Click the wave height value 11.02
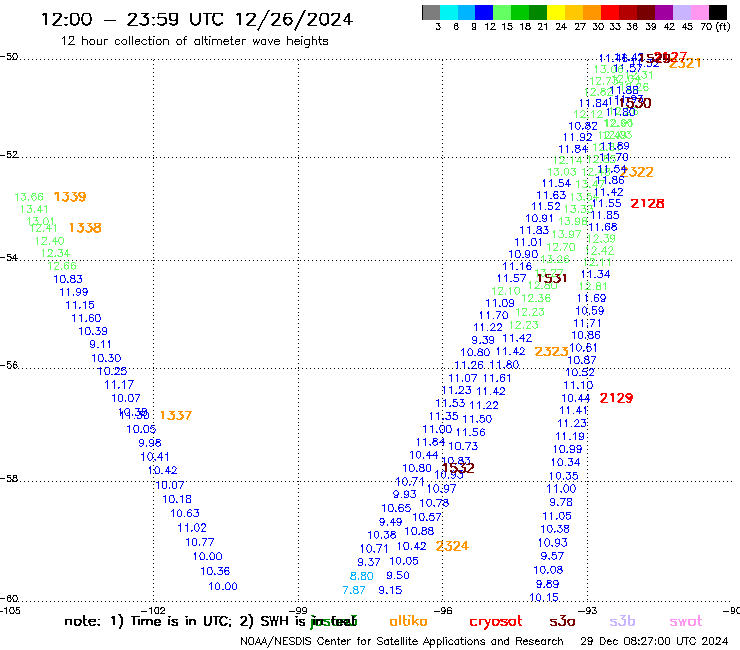This screenshot has width=740, height=650. click(192, 528)
